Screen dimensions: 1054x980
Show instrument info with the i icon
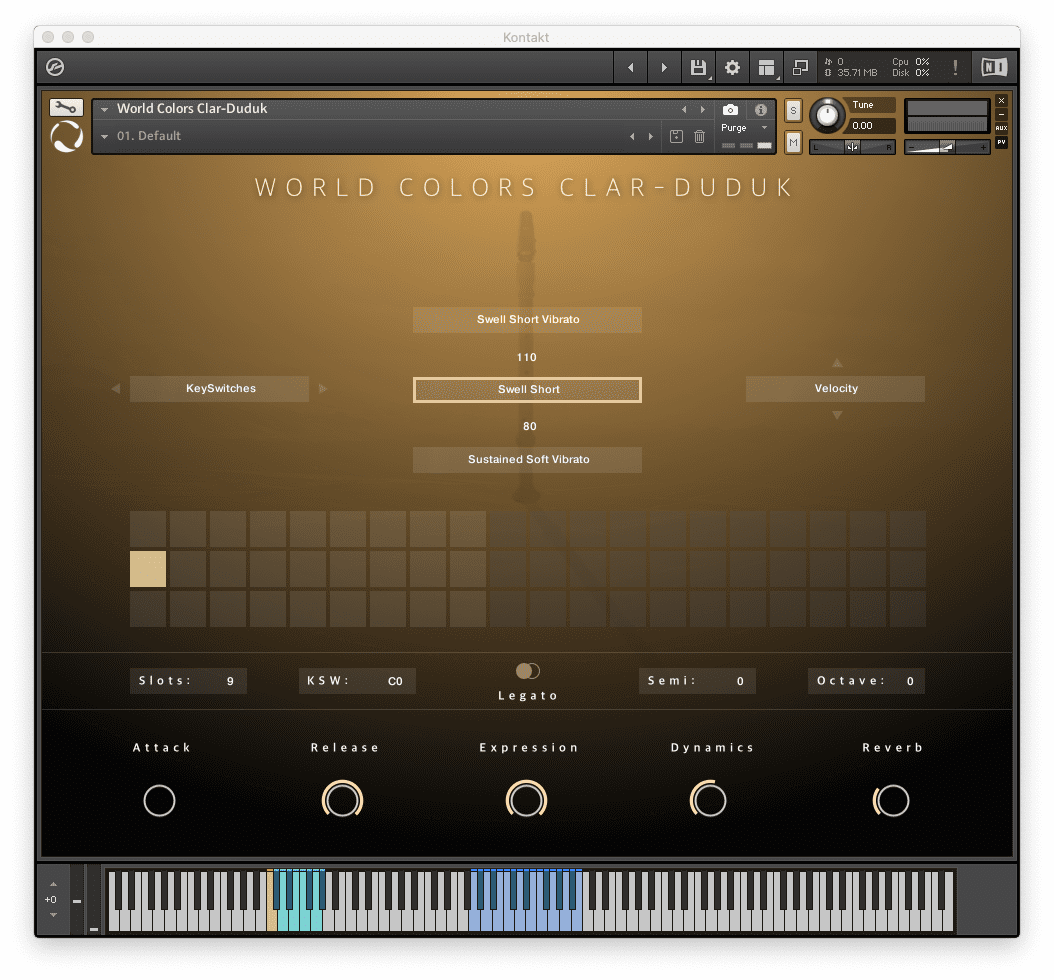[760, 110]
